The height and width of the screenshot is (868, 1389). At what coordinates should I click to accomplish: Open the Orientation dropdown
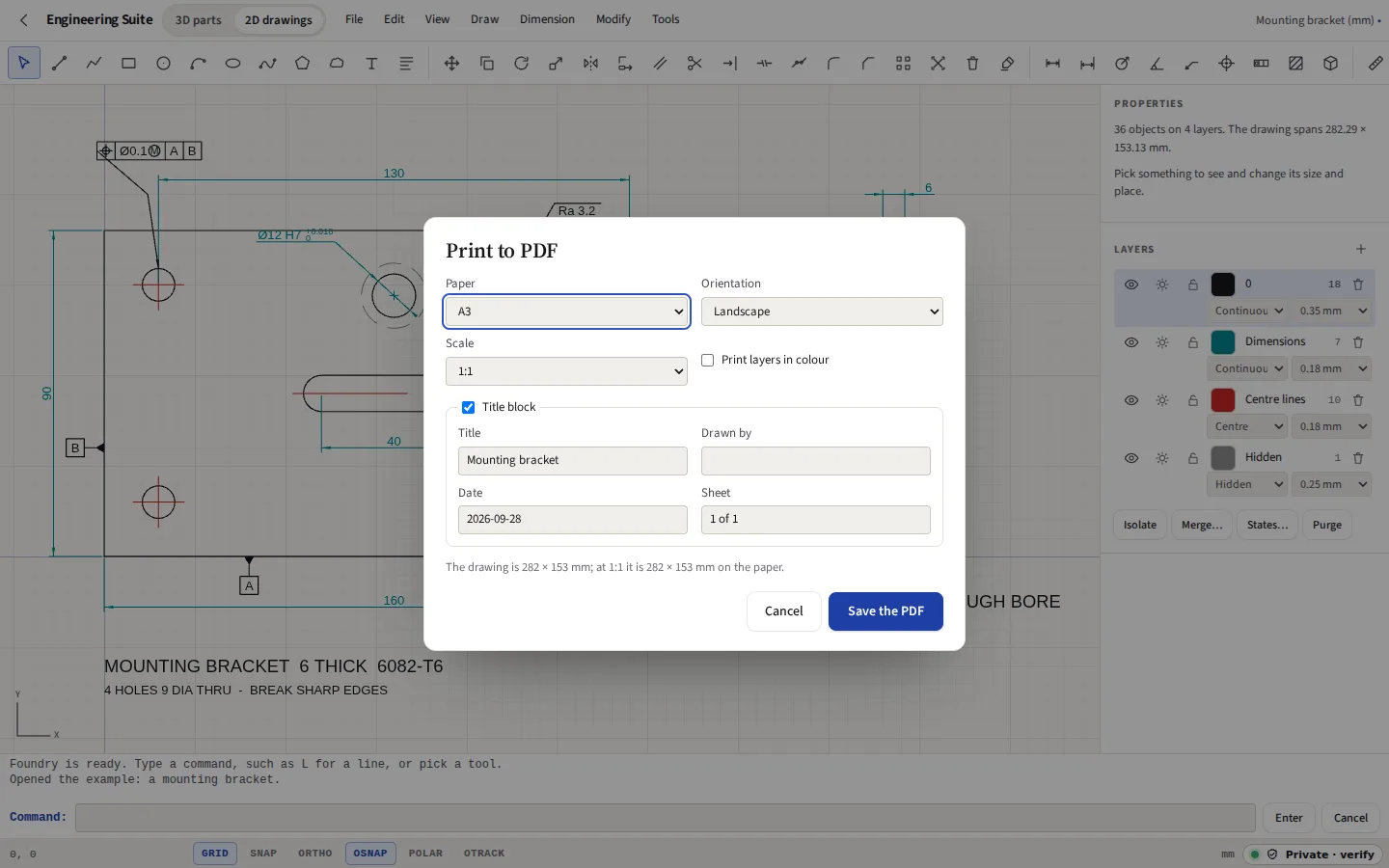click(822, 312)
